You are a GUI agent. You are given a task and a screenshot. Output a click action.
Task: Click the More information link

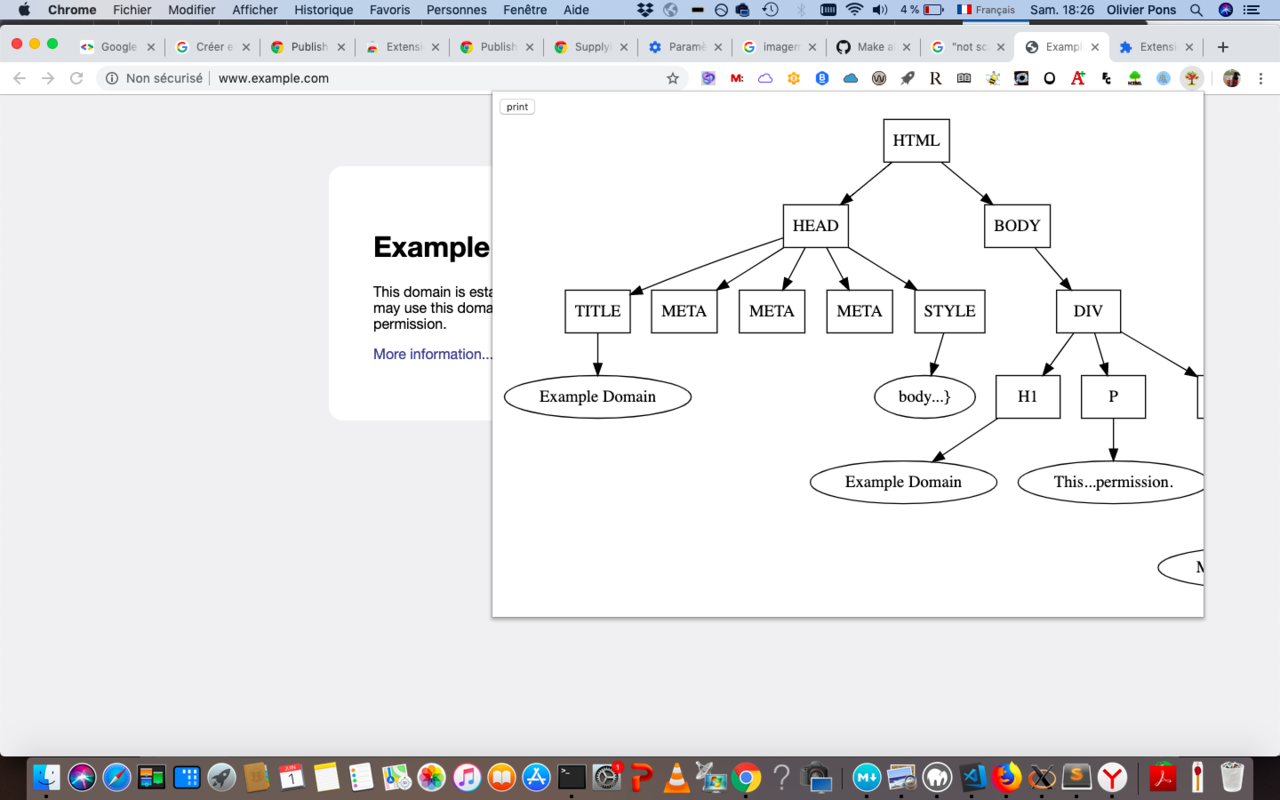[x=430, y=353]
